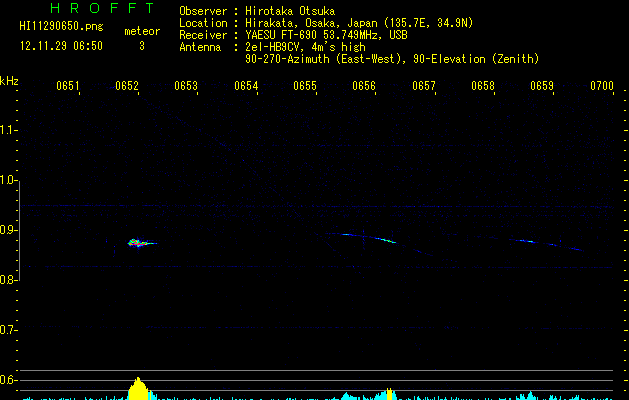Click the 0653 time axis label
The image size is (629, 400).
point(186,86)
